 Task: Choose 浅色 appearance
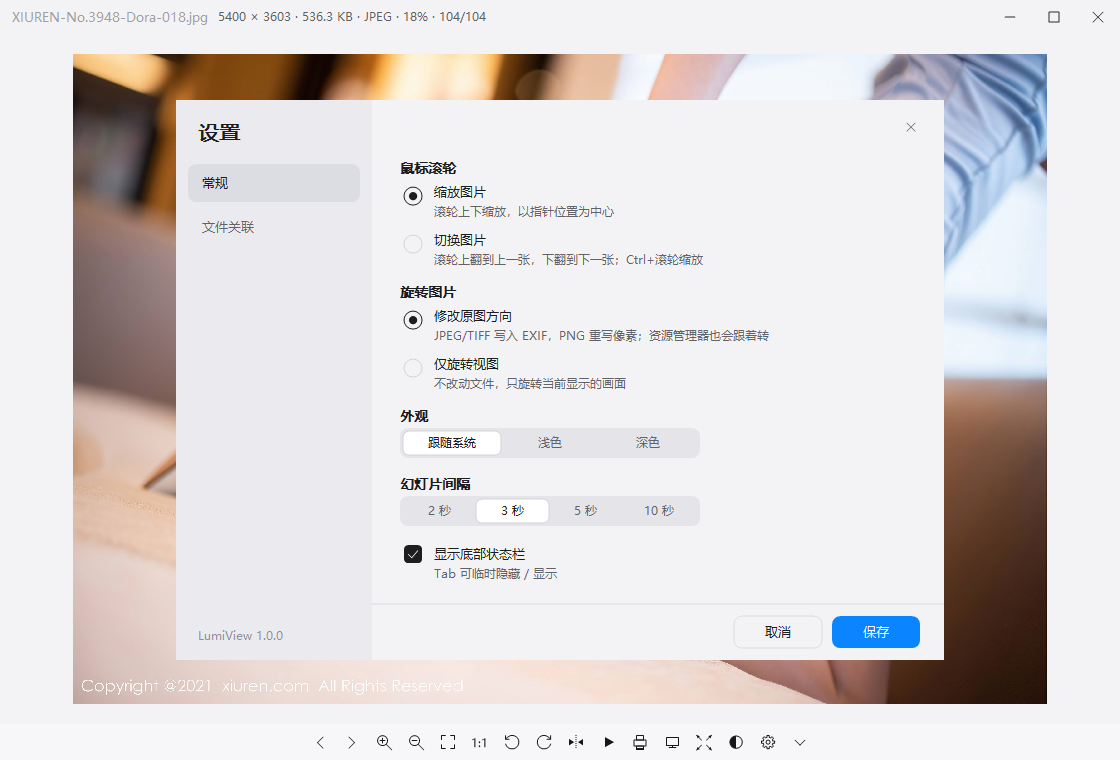coord(549,443)
